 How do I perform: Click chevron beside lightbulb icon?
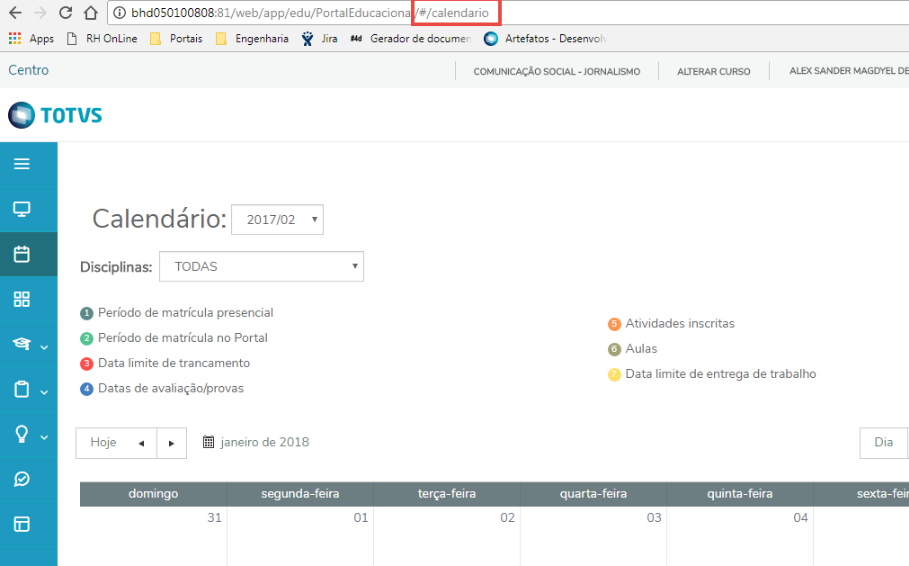pyautogui.click(x=44, y=438)
